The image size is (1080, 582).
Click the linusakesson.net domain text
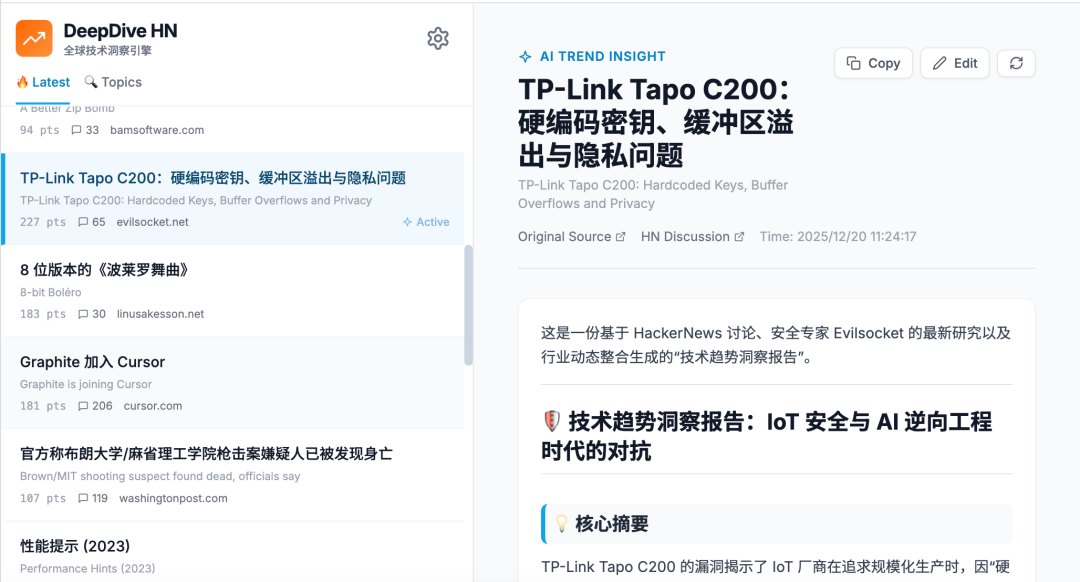pyautogui.click(x=160, y=314)
